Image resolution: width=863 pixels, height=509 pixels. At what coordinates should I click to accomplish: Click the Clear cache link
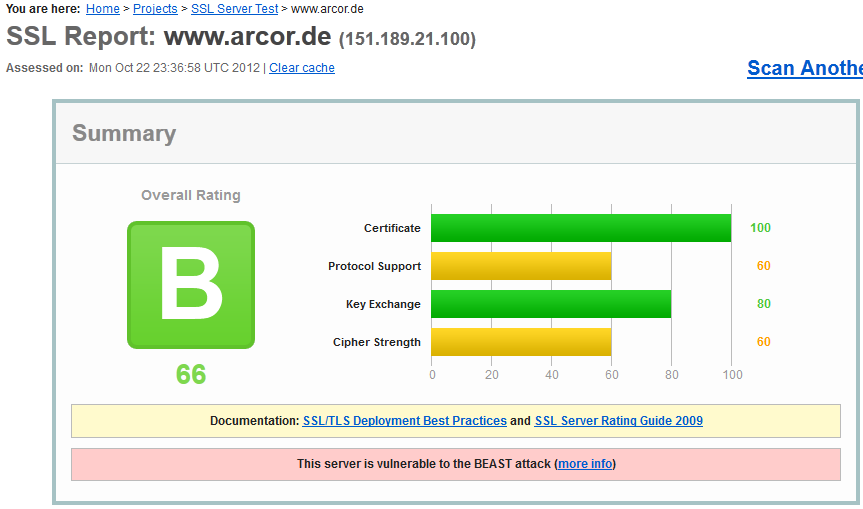point(302,68)
